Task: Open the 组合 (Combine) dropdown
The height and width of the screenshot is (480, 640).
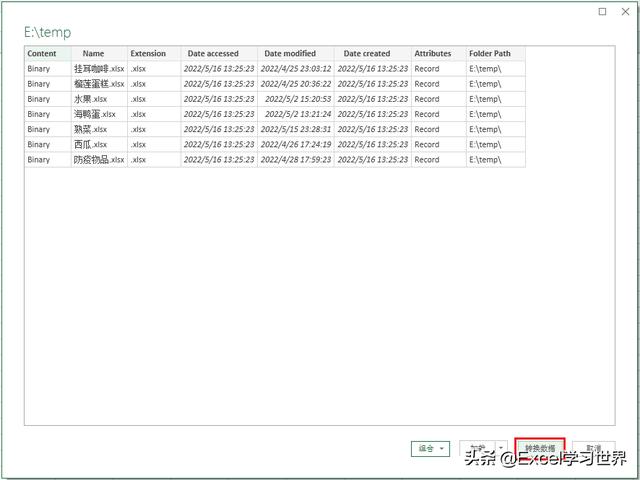Action: click(431, 449)
